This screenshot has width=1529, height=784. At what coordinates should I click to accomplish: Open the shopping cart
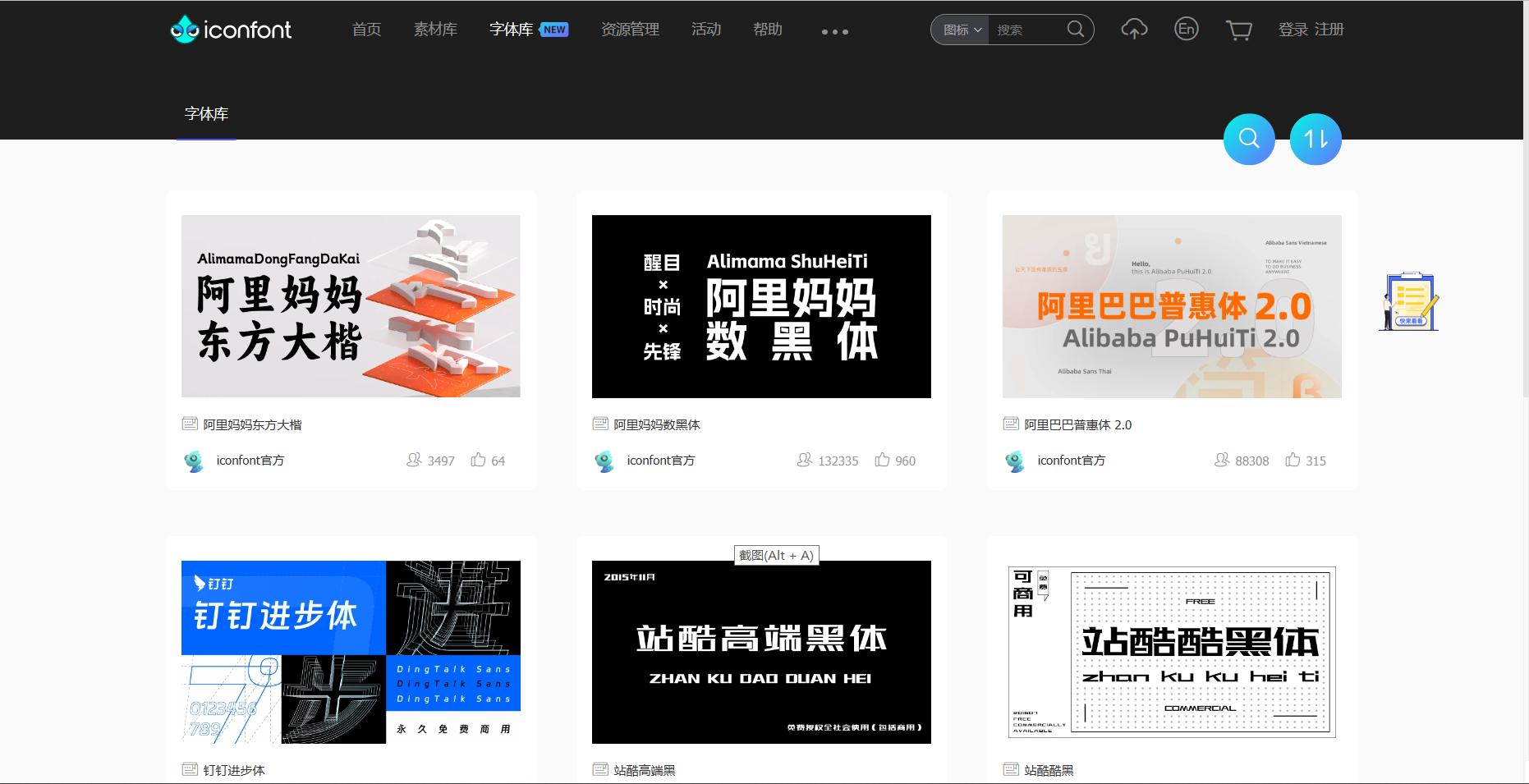(1238, 30)
